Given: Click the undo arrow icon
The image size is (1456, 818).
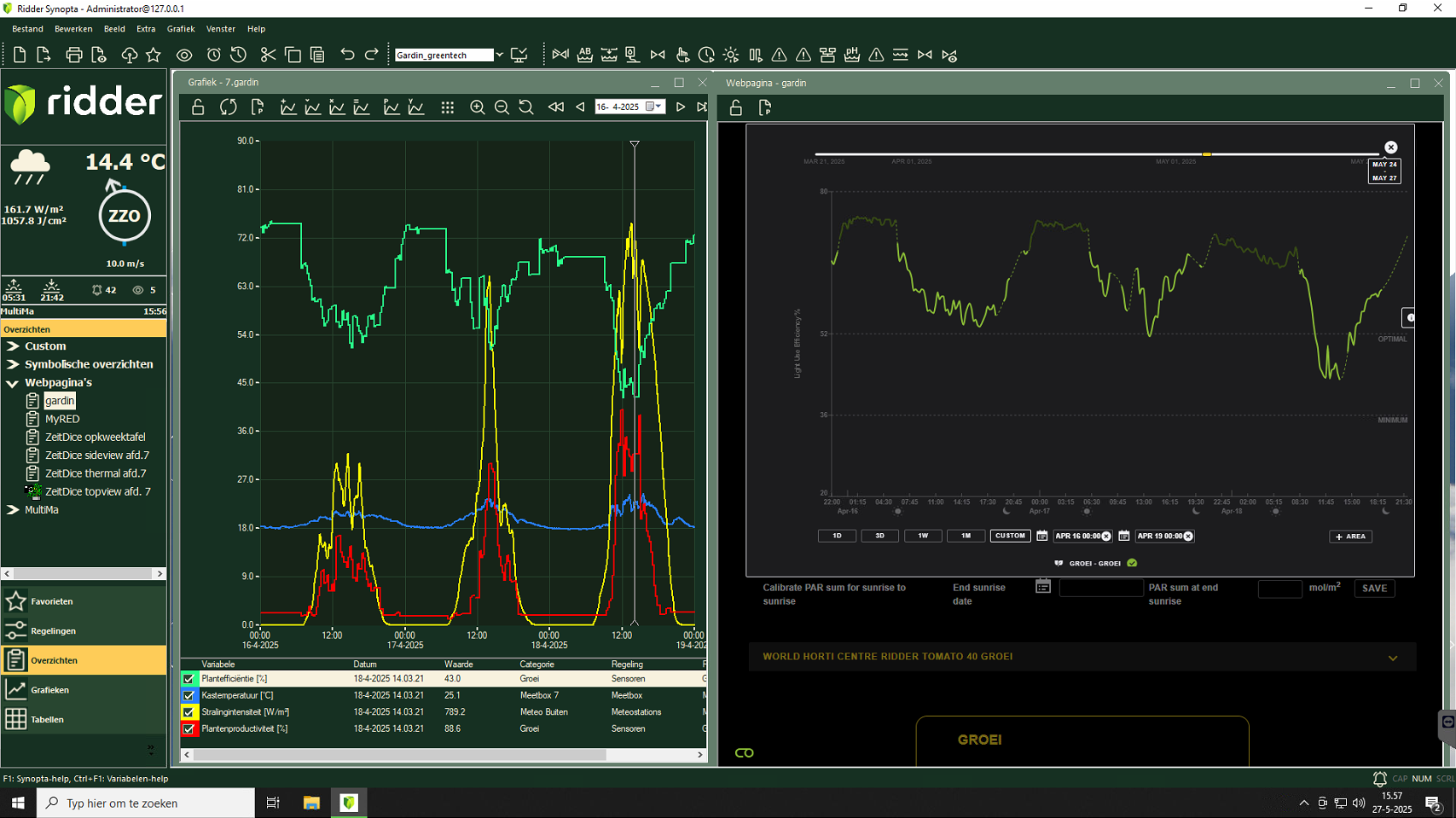Looking at the screenshot, I should tap(347, 55).
